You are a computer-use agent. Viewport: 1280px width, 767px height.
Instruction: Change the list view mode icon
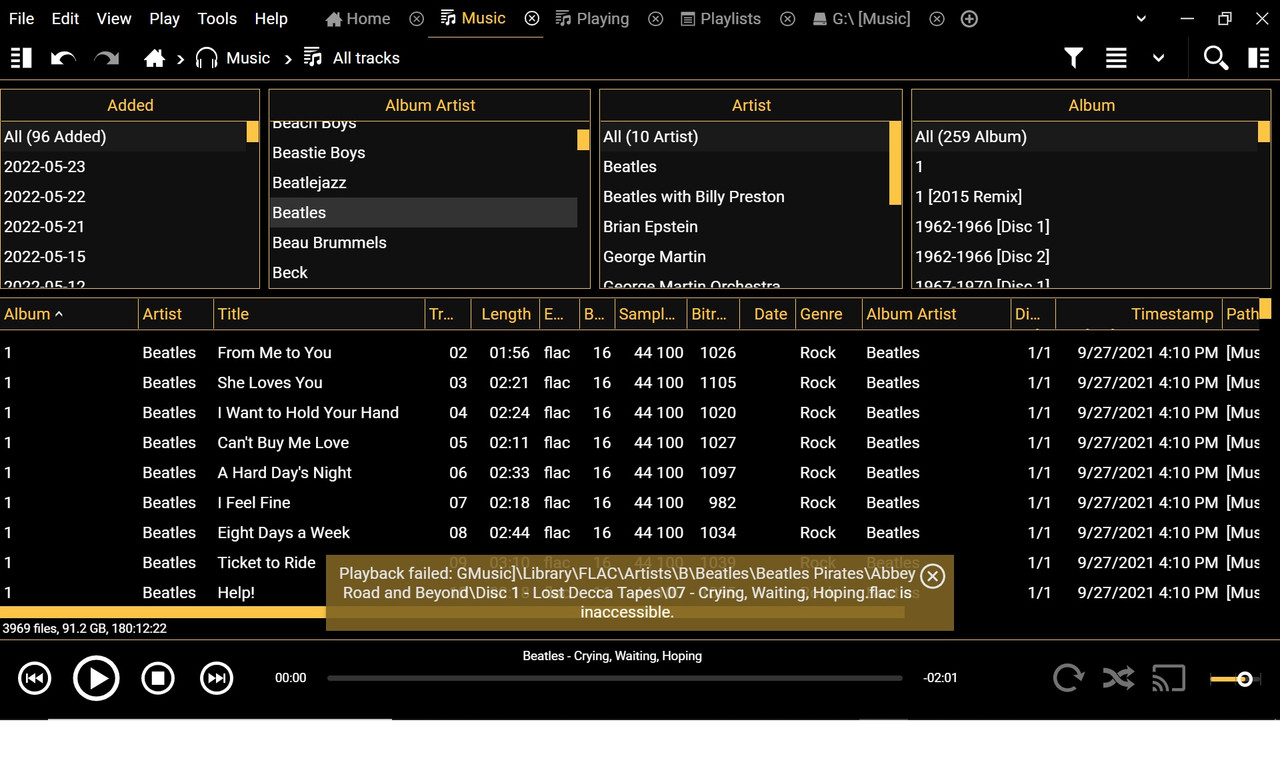tap(1116, 58)
